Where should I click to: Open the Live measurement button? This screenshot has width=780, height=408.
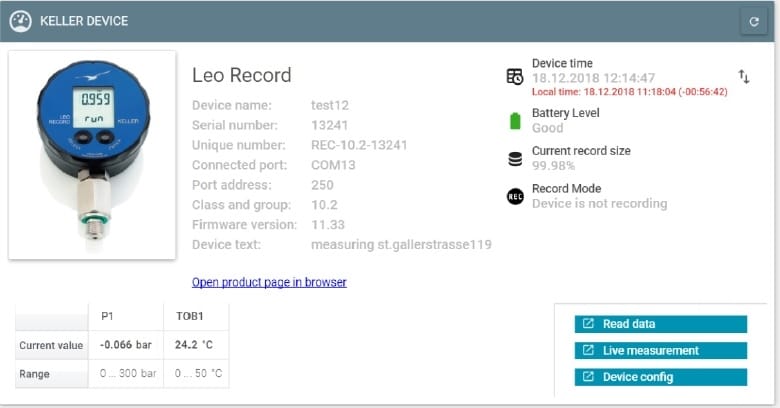(x=661, y=350)
